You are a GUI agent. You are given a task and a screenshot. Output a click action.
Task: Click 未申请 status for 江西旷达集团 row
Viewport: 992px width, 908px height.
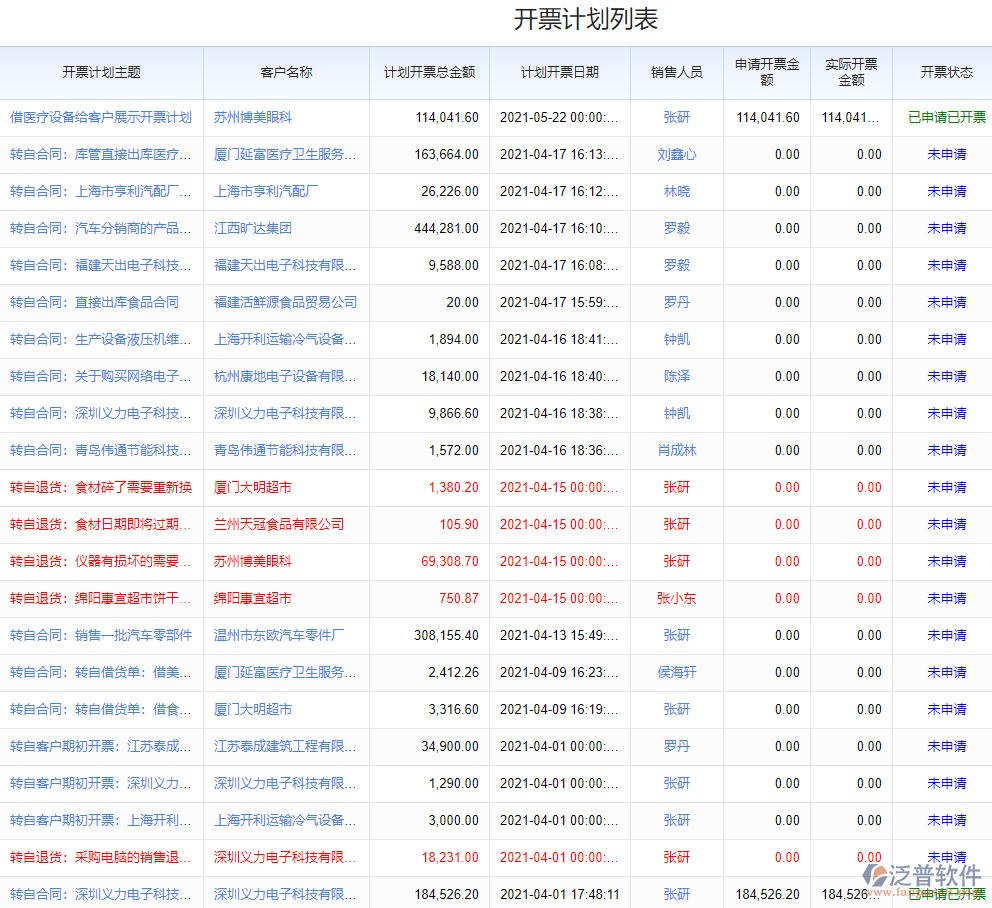(946, 228)
